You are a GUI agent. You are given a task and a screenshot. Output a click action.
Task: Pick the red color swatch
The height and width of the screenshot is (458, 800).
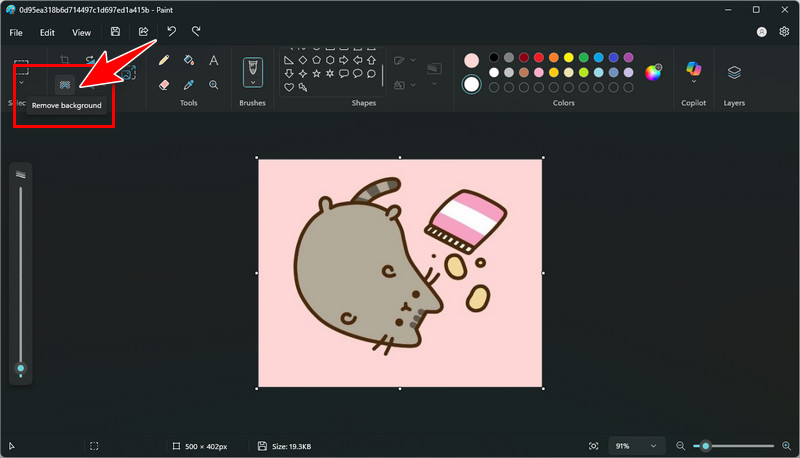pos(539,57)
